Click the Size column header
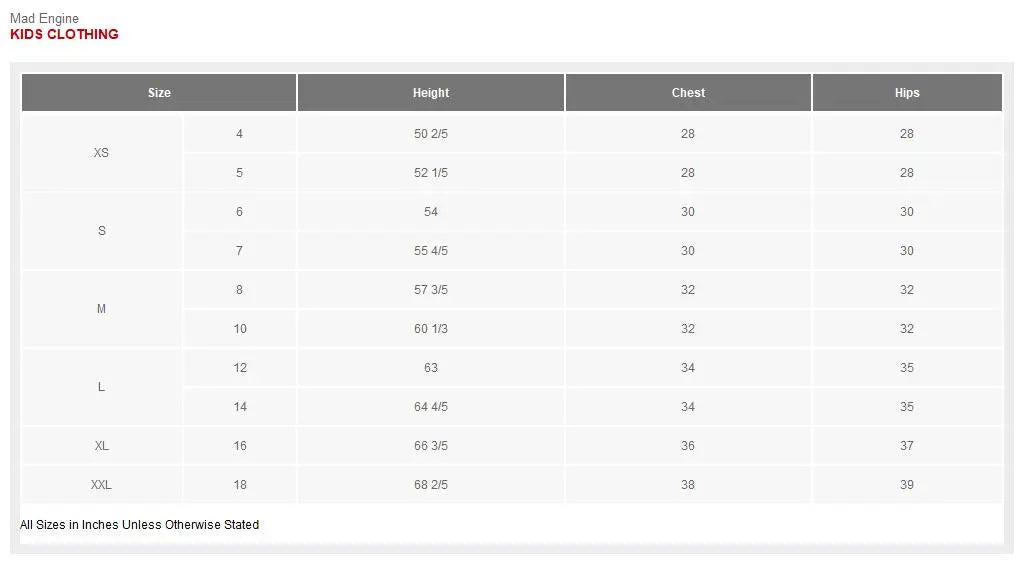Image resolution: width=1024 pixels, height=569 pixels. (159, 93)
